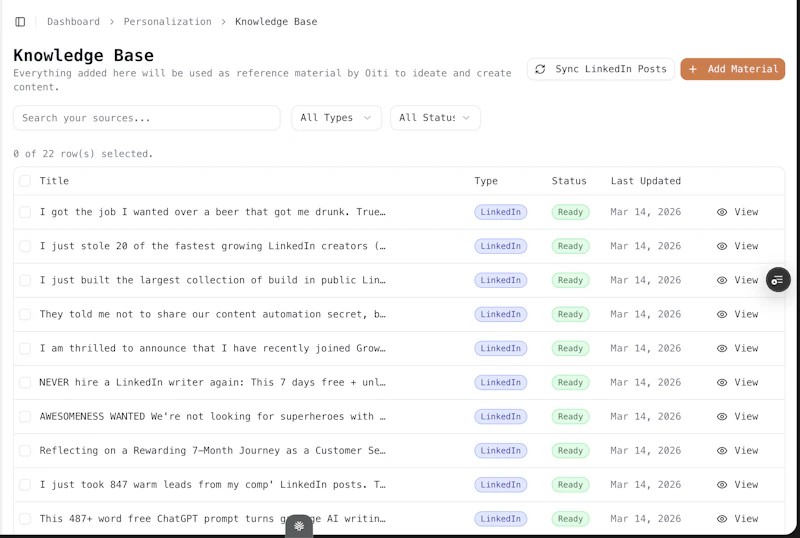Open title 'This 487+ word free ChatGPT prompt'
Screen dimensions: 800x538
pos(213,519)
